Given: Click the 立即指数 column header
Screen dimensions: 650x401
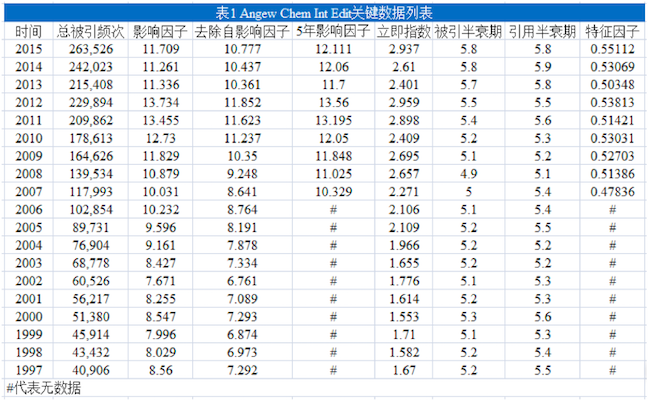Looking at the screenshot, I should pyautogui.click(x=404, y=31).
